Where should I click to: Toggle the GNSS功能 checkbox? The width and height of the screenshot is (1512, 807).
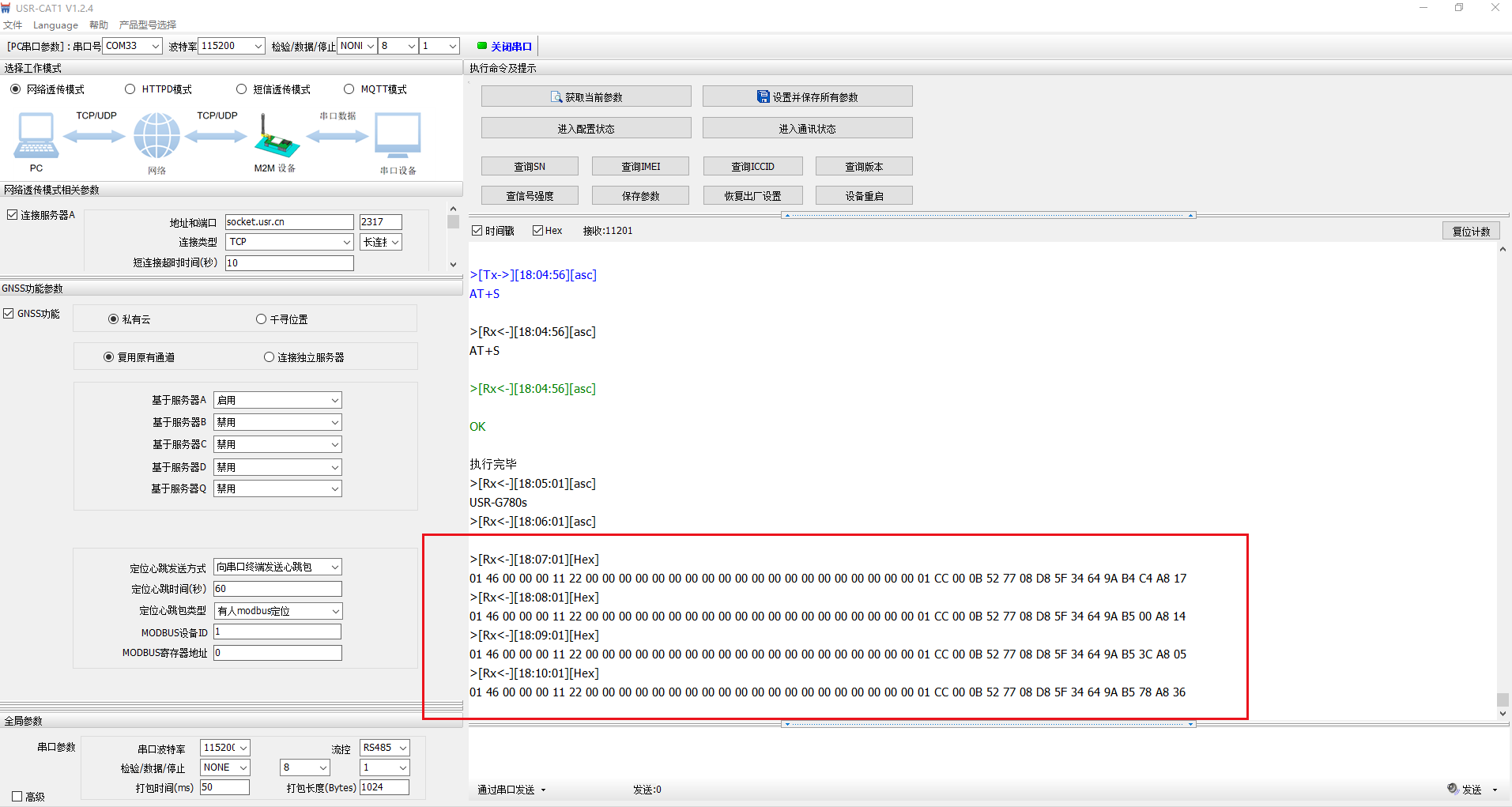9,314
